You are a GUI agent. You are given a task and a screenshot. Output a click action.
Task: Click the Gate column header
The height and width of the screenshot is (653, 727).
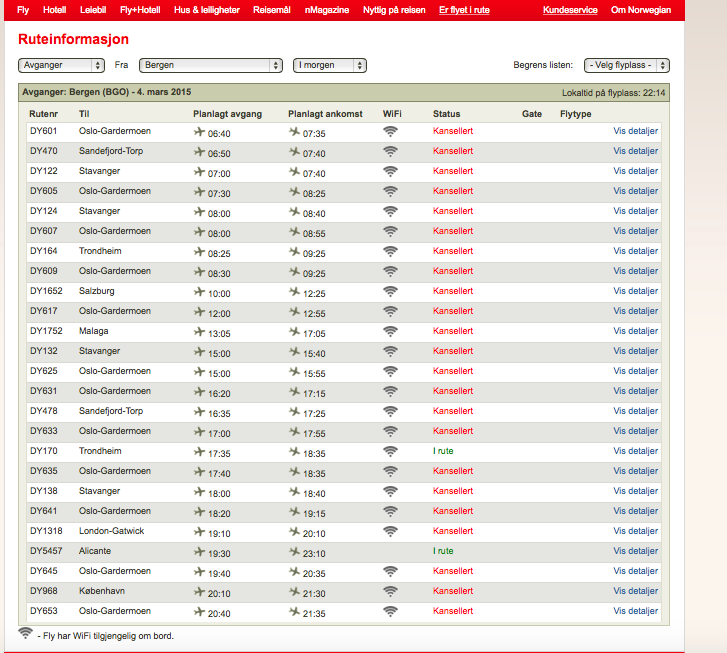[531, 114]
